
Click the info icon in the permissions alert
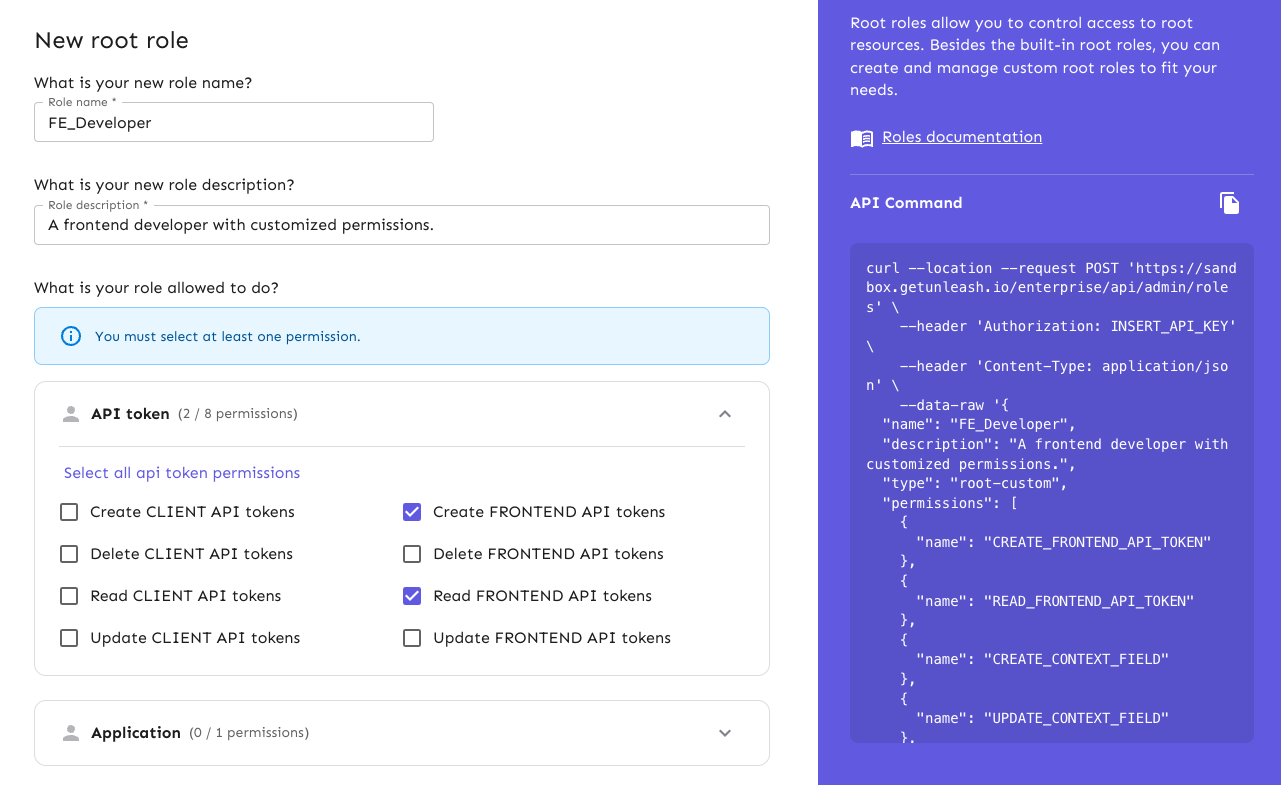click(70, 336)
